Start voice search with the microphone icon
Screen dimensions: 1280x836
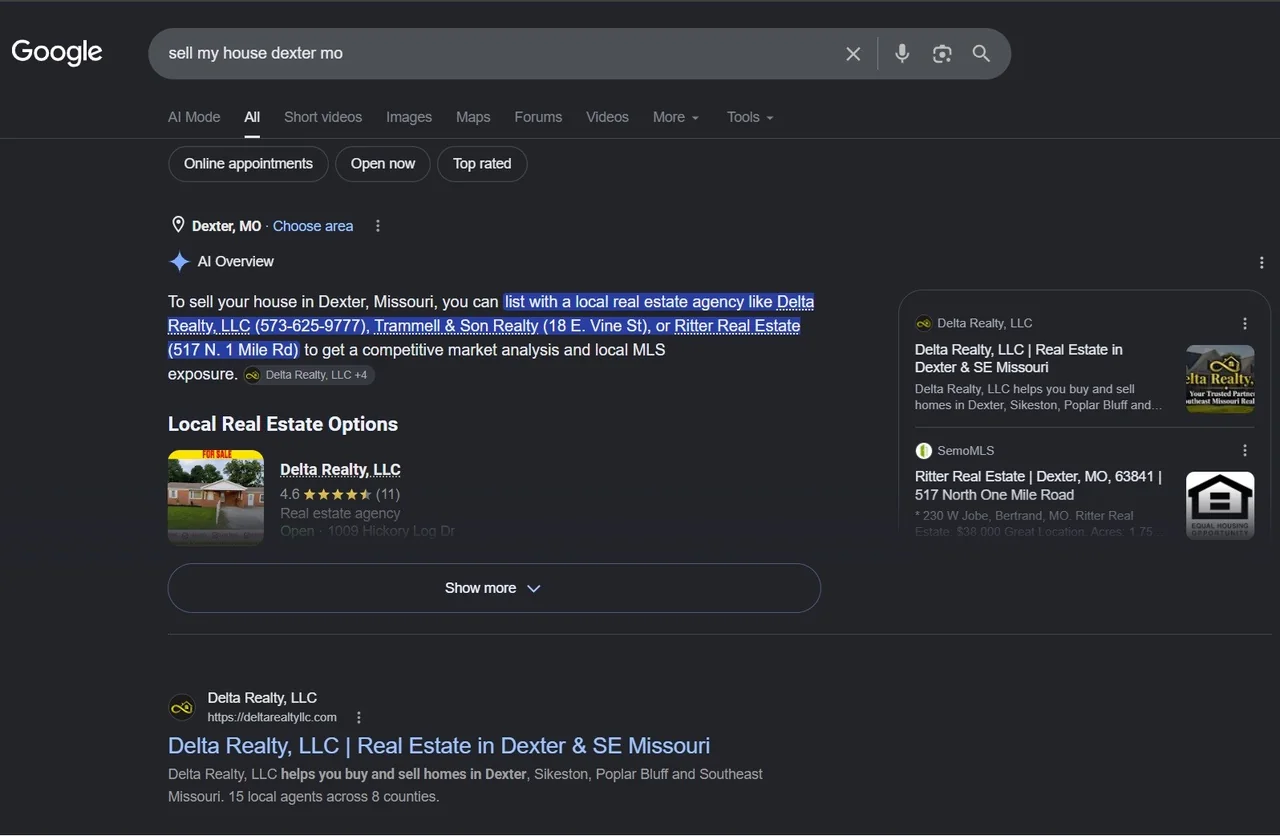(902, 54)
